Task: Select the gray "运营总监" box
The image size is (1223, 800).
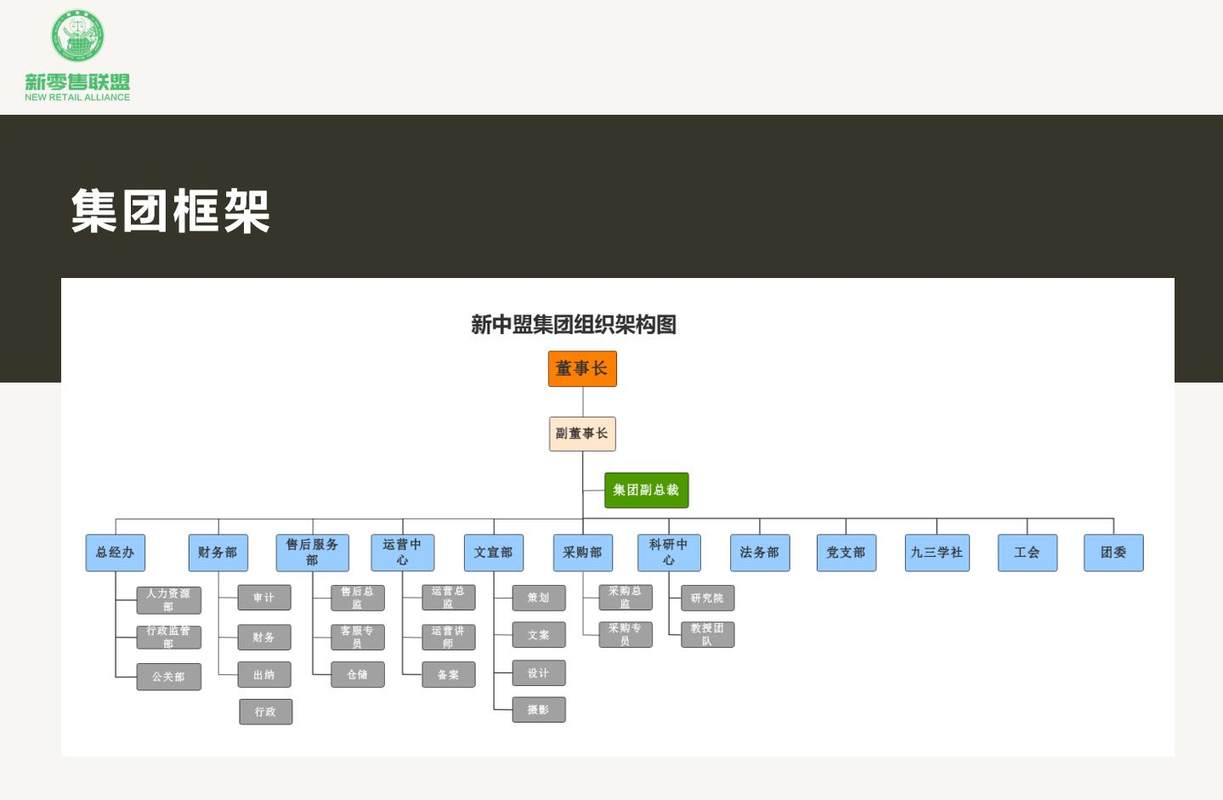Action: pos(449,598)
